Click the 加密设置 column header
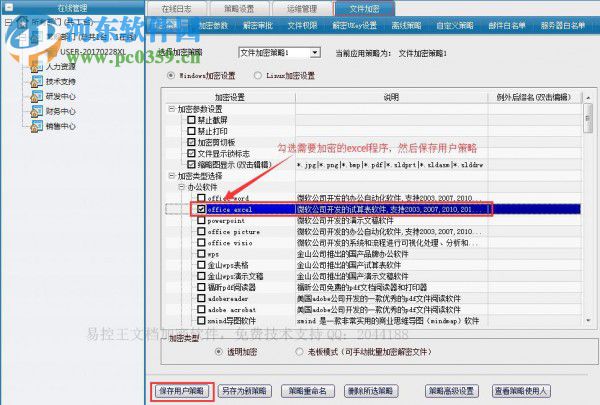This screenshot has width=600, height=405. (x=230, y=97)
